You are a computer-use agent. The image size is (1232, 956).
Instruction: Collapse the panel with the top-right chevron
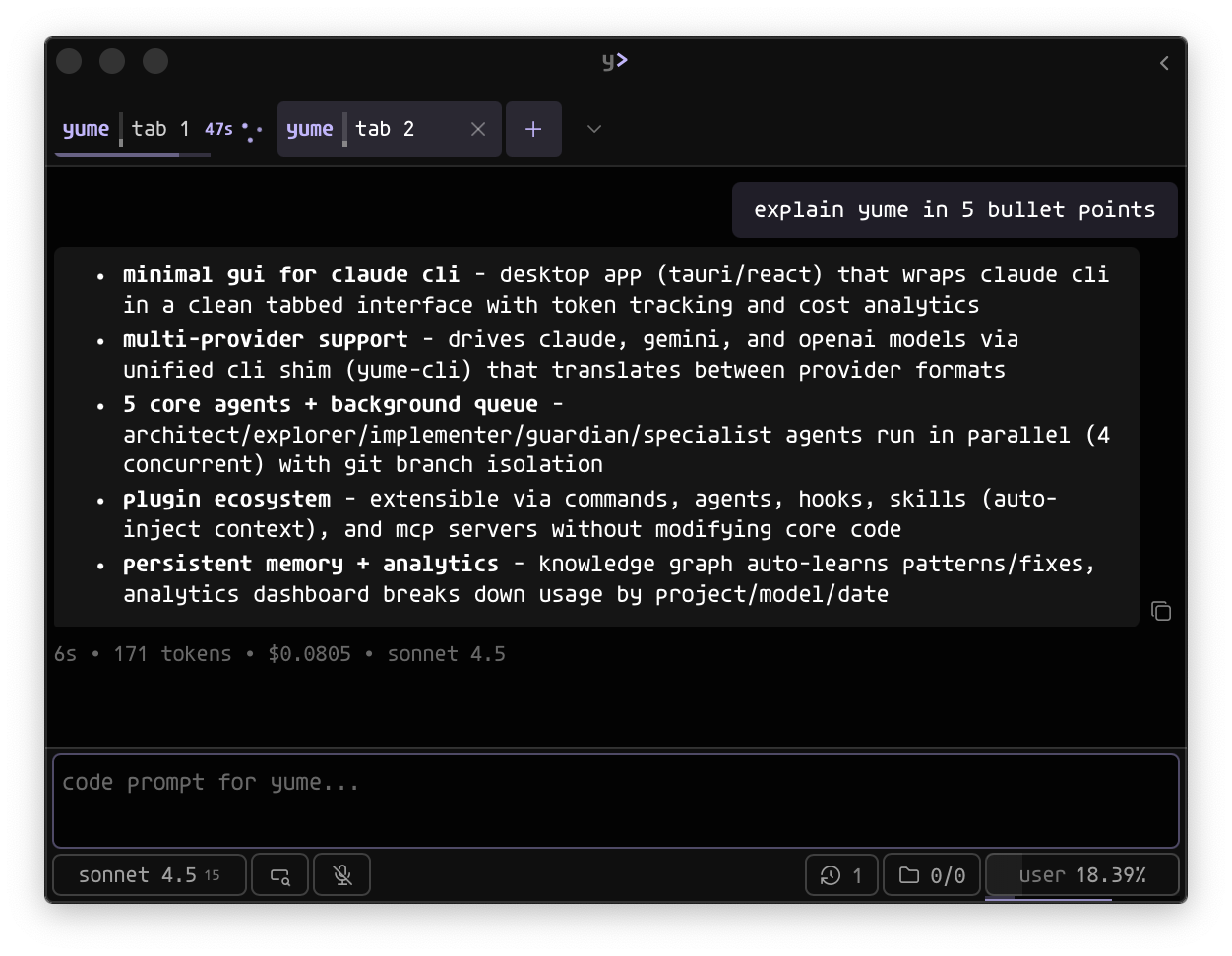1163,62
